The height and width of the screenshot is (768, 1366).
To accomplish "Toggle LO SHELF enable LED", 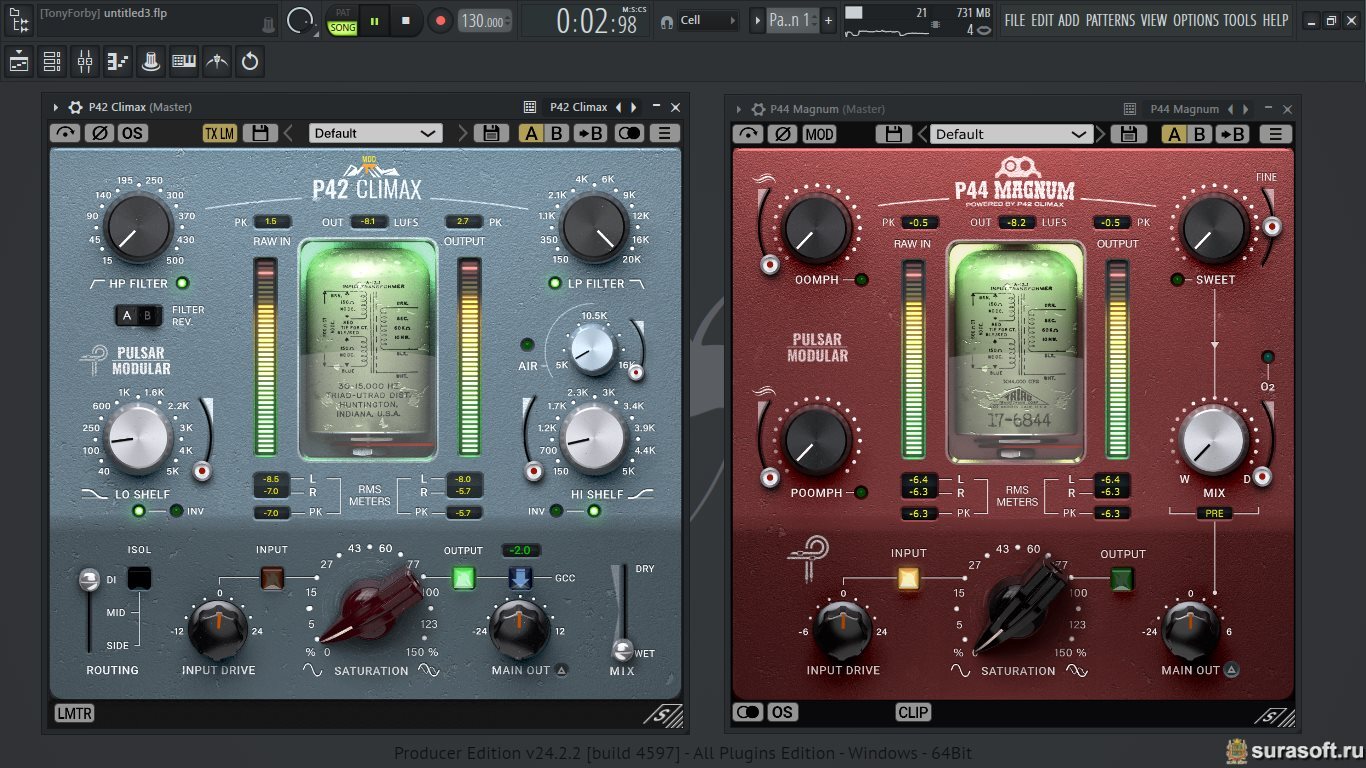I will coord(139,511).
